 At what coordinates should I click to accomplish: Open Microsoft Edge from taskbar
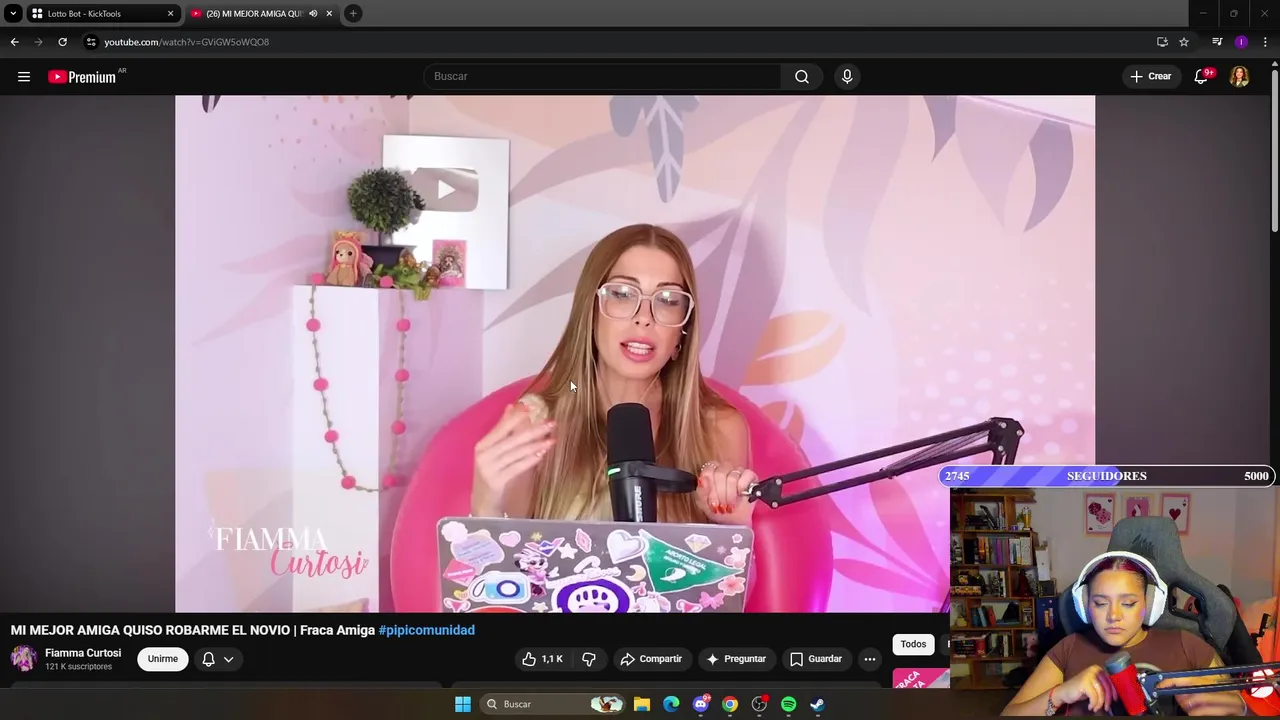point(671,704)
